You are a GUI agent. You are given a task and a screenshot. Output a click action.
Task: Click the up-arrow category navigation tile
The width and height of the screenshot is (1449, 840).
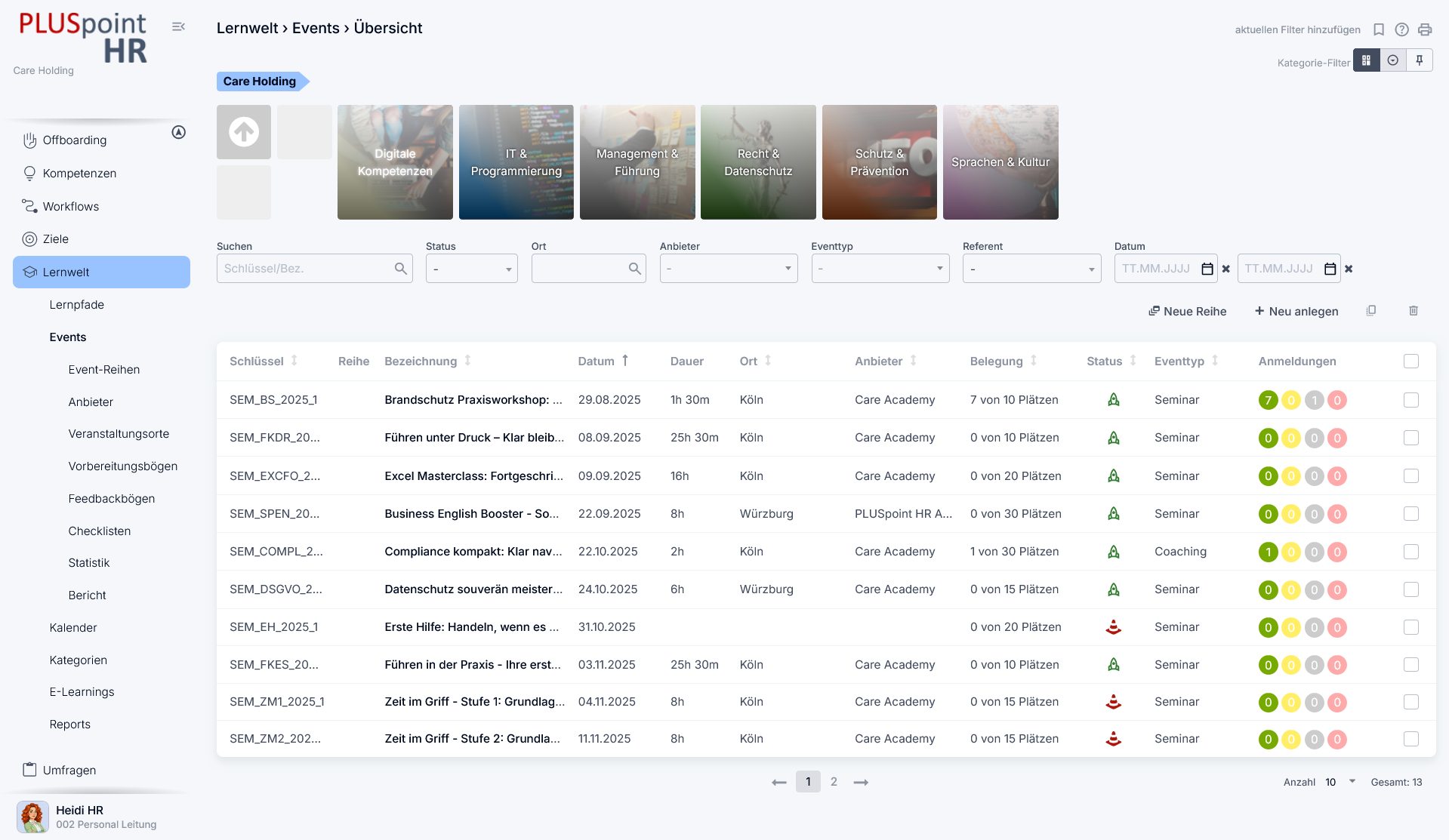[244, 132]
